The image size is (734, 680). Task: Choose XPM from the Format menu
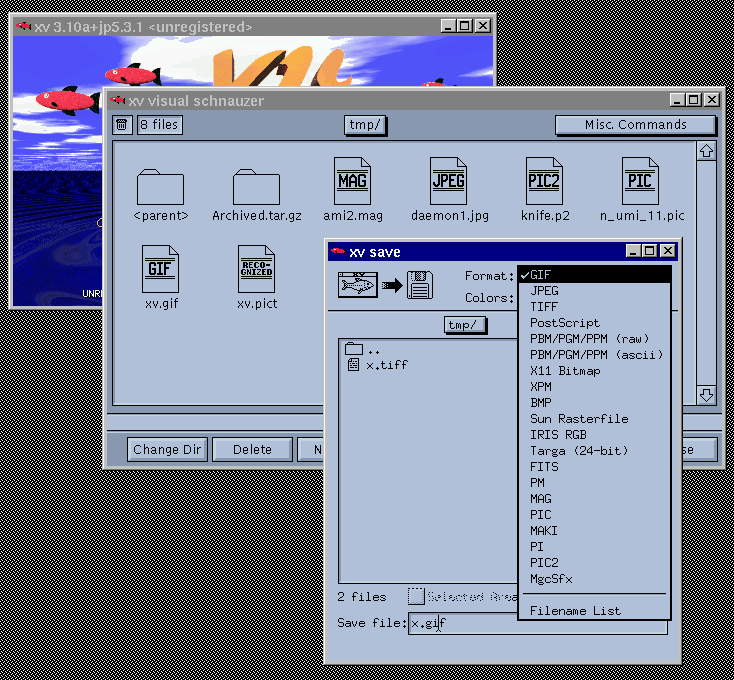tap(595, 387)
